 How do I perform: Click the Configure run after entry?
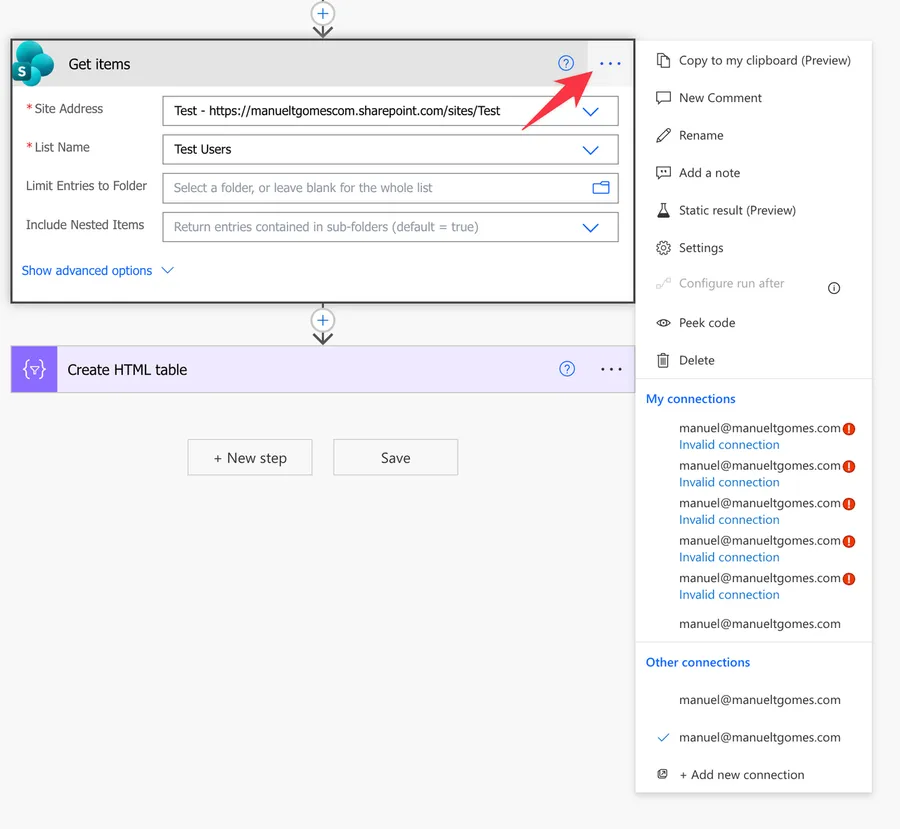click(731, 283)
